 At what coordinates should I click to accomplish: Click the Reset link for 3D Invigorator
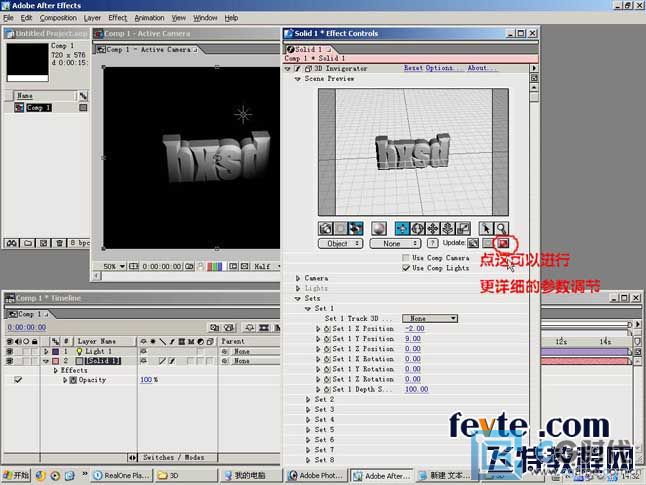412,68
